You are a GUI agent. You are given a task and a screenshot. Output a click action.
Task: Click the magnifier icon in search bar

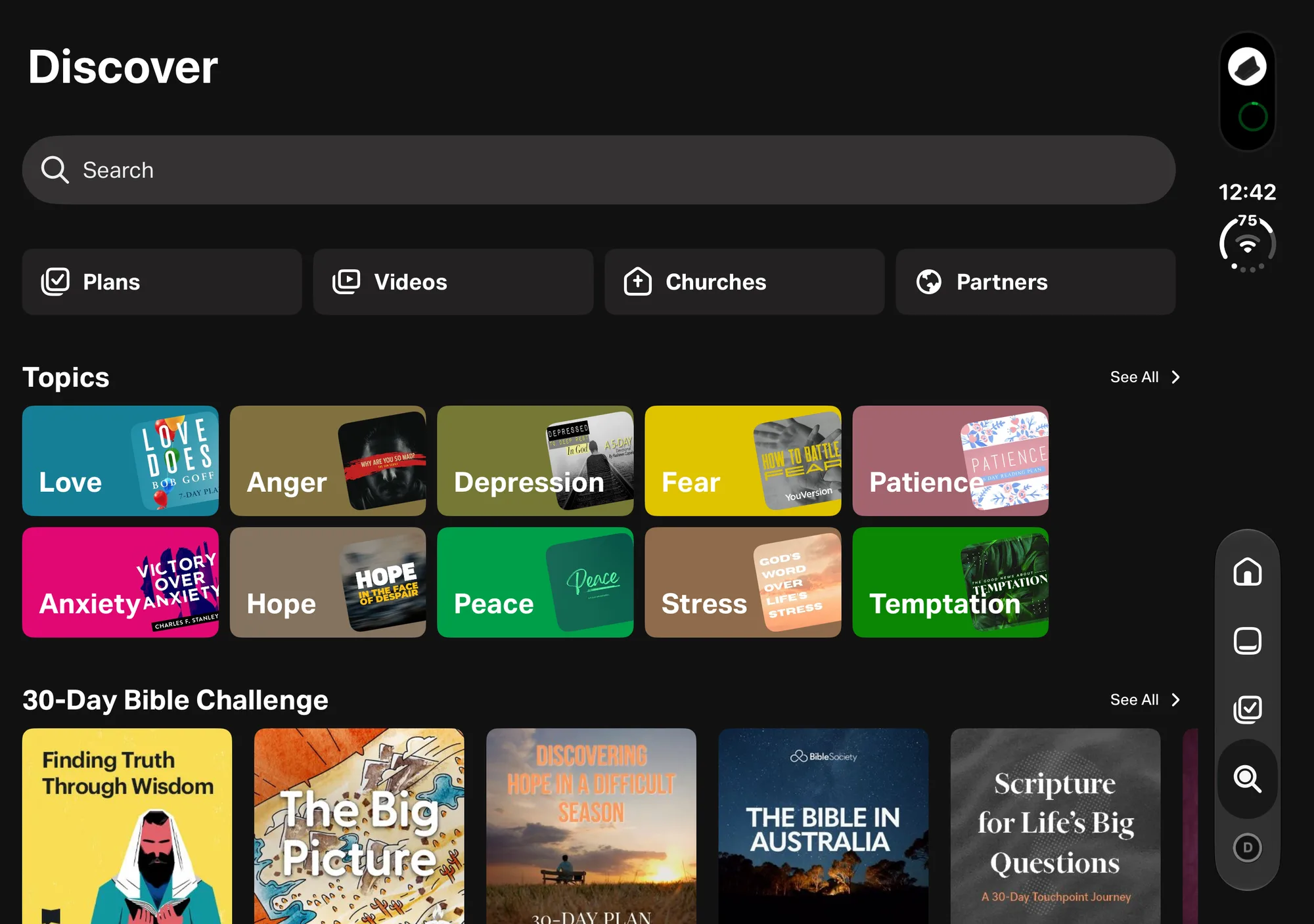coord(55,170)
